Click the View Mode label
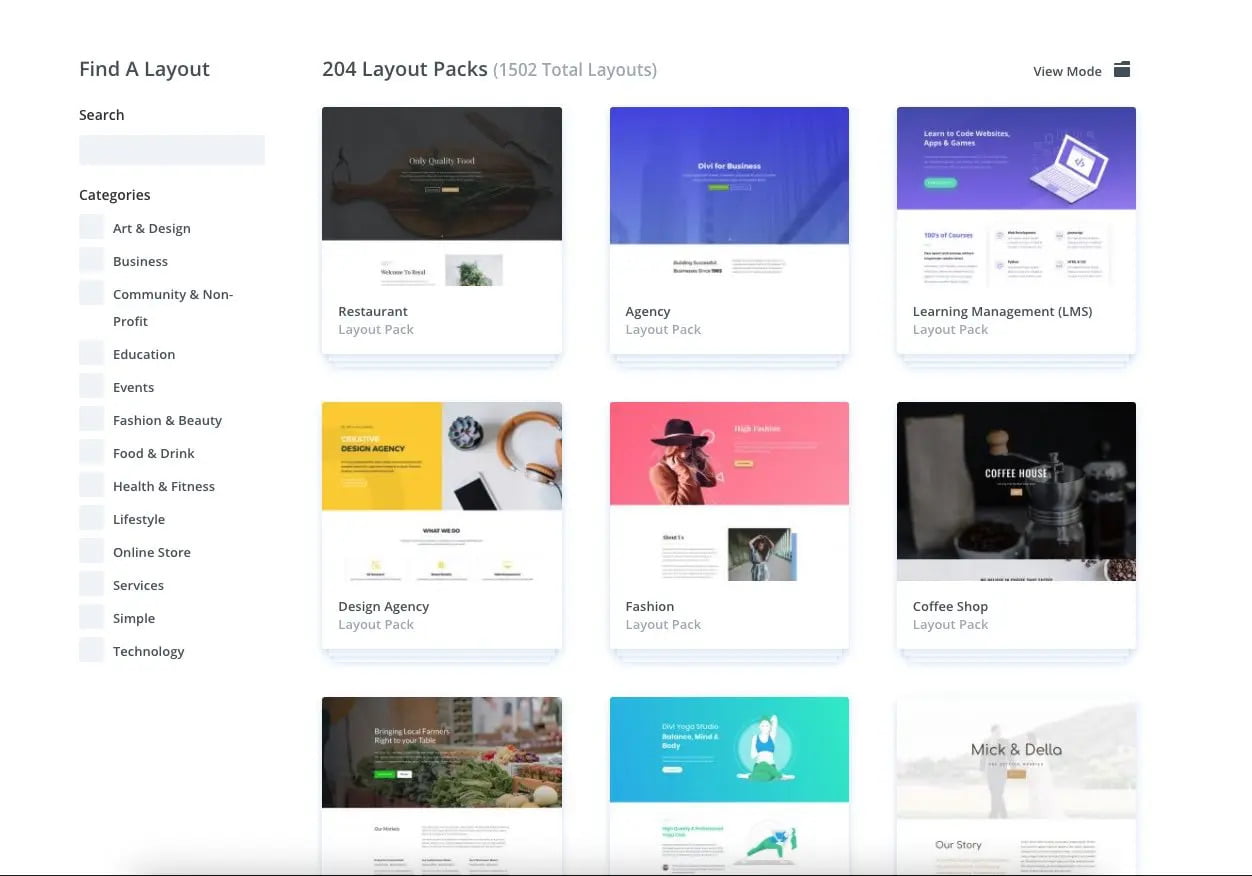Screen dimensions: 1252x876 [x=1067, y=71]
